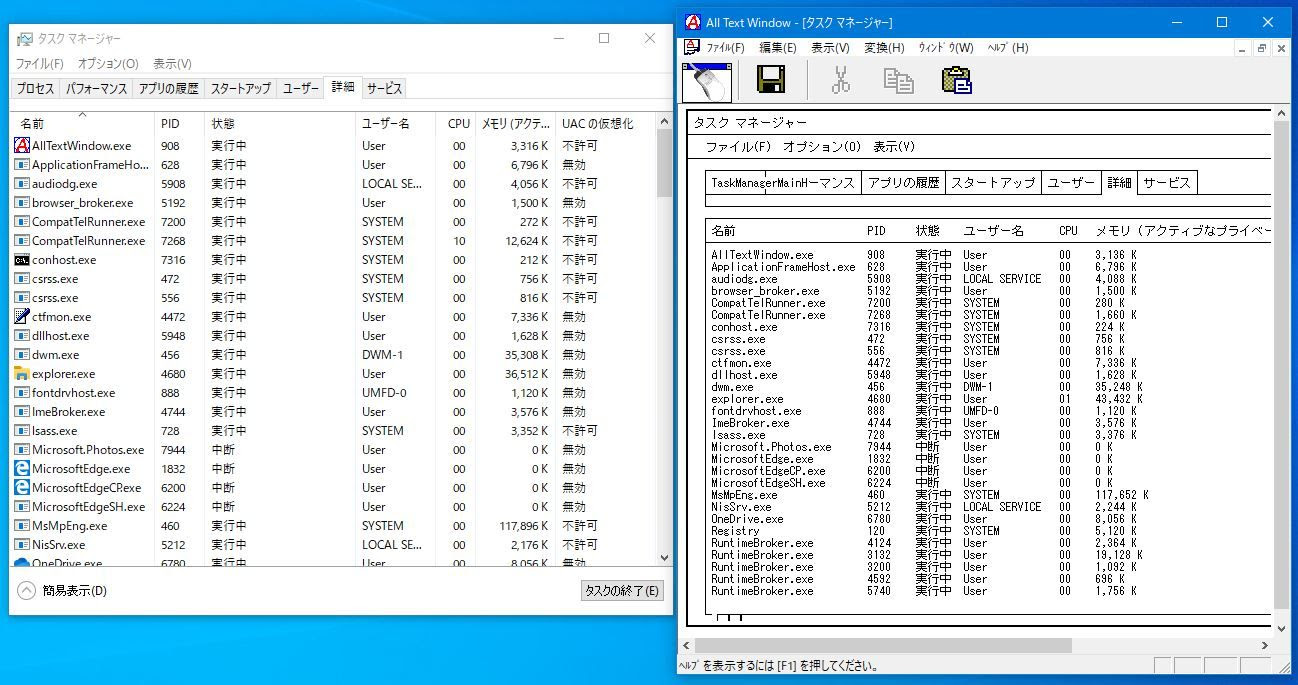Open the 編集(E) menu in All Text Window

point(778,47)
